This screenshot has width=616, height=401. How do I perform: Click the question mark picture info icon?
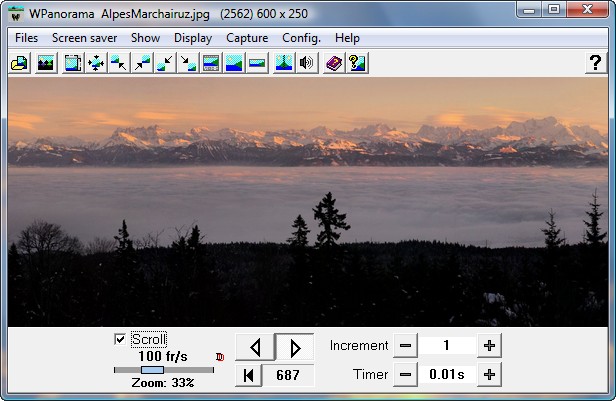point(357,63)
